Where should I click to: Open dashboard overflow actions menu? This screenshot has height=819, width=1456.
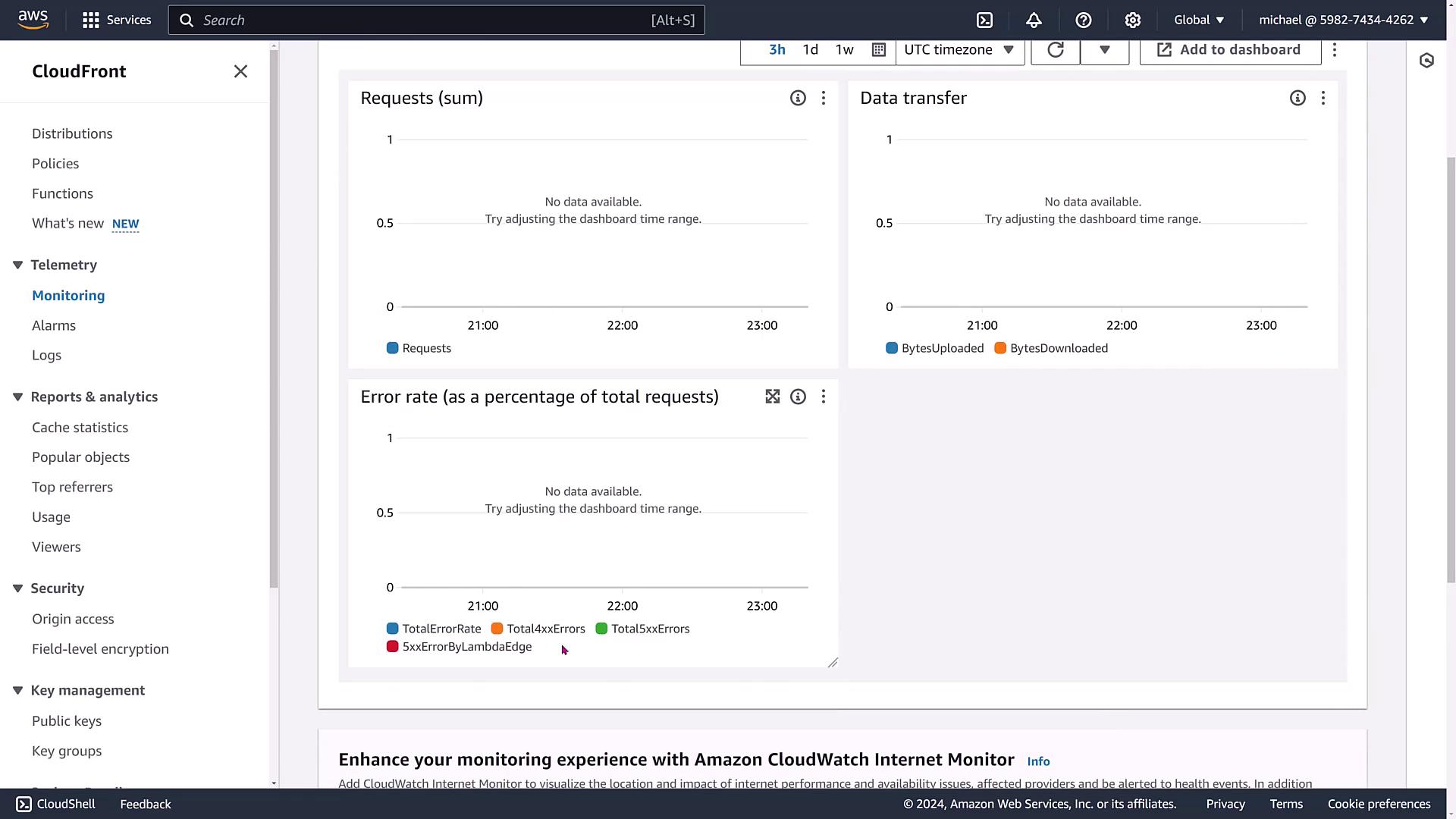tap(1335, 49)
